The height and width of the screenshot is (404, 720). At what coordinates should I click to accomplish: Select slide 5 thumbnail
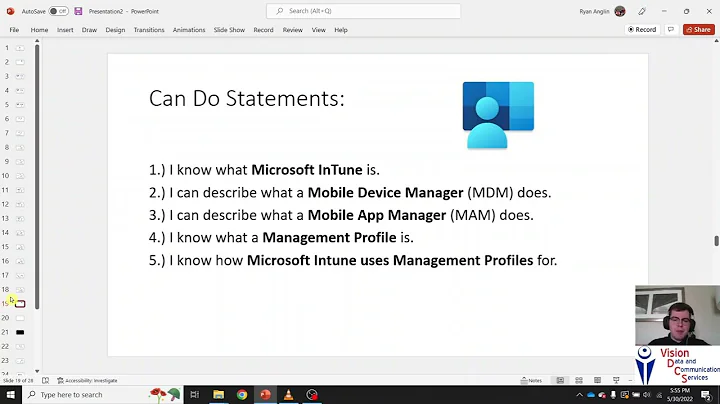[x=20, y=105]
